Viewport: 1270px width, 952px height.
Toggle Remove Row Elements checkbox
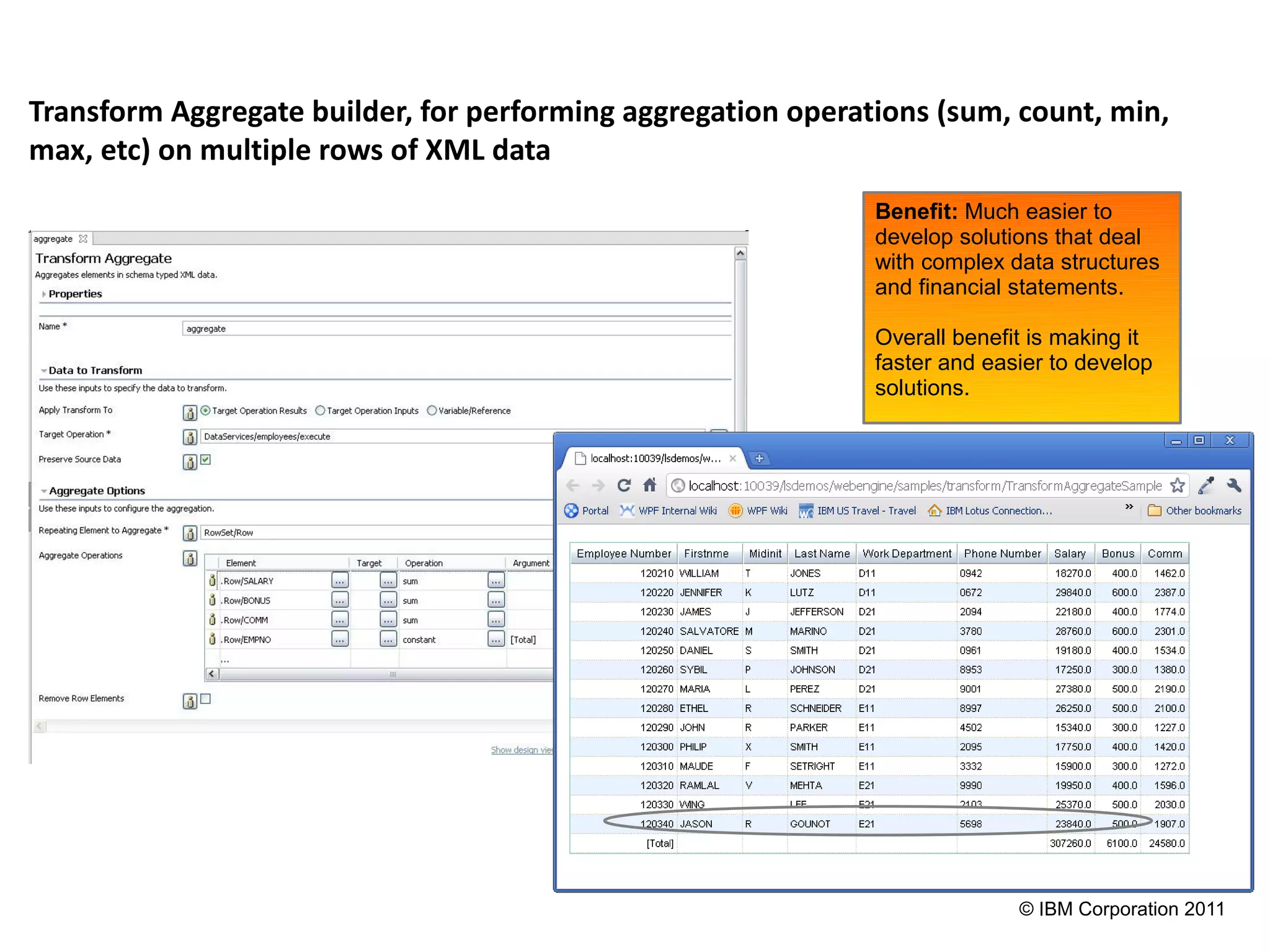coord(206,698)
